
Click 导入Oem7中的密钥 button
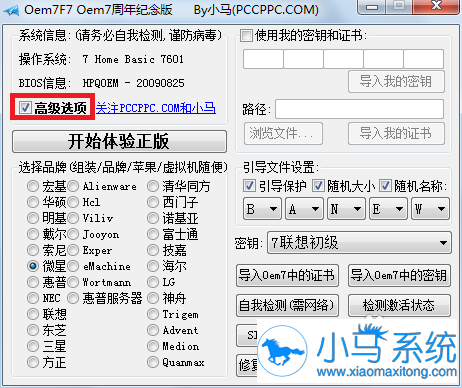point(399,275)
